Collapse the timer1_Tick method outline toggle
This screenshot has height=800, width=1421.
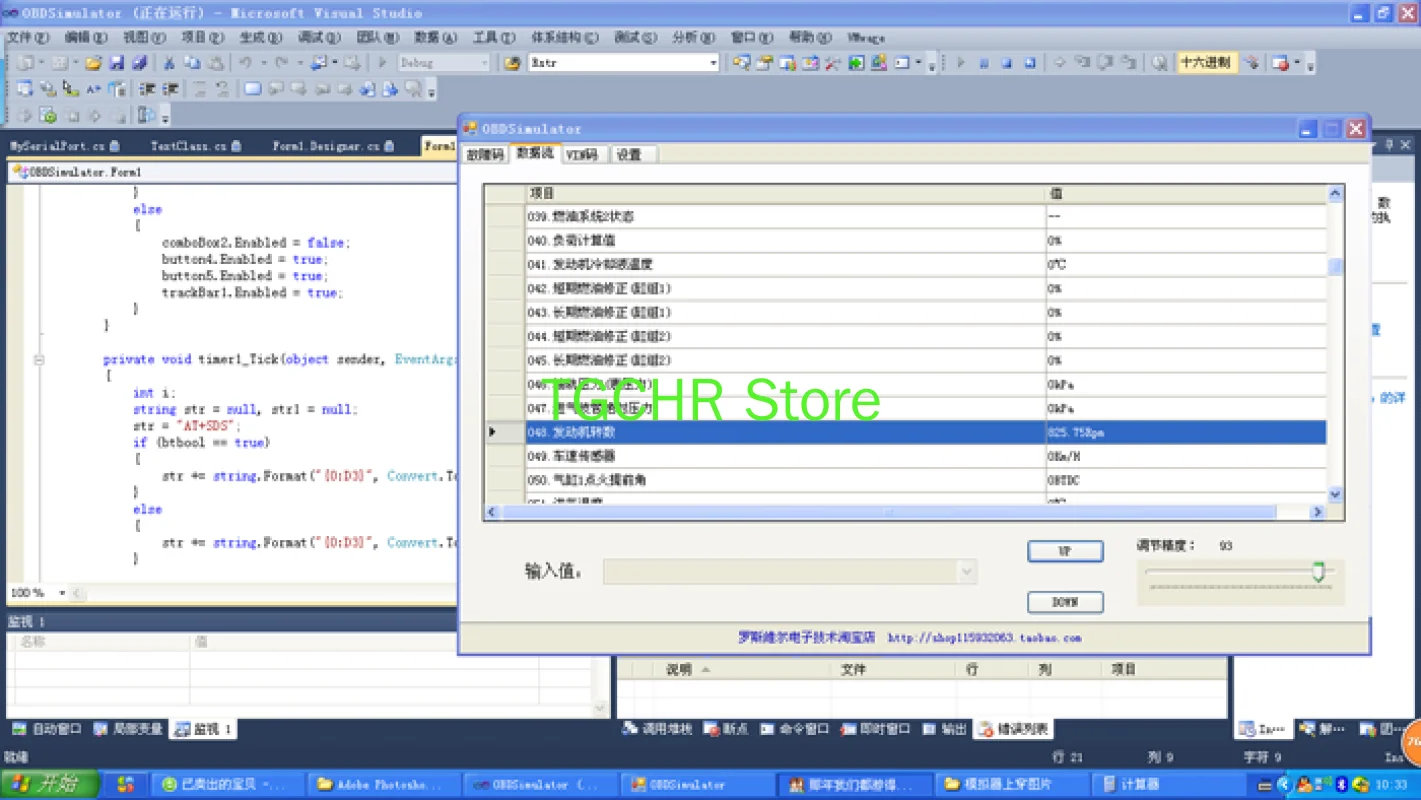point(39,360)
